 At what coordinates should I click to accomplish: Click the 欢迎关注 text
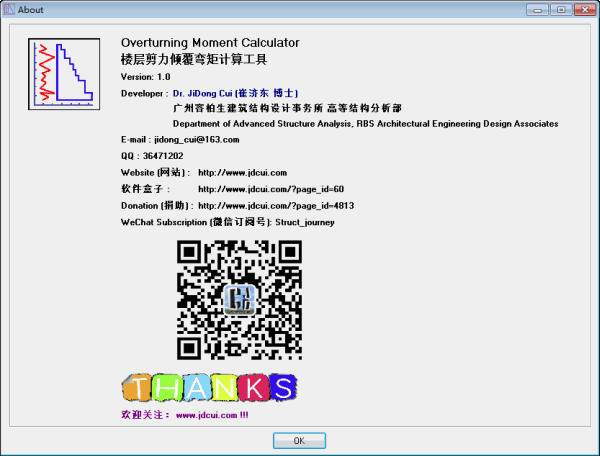point(145,415)
